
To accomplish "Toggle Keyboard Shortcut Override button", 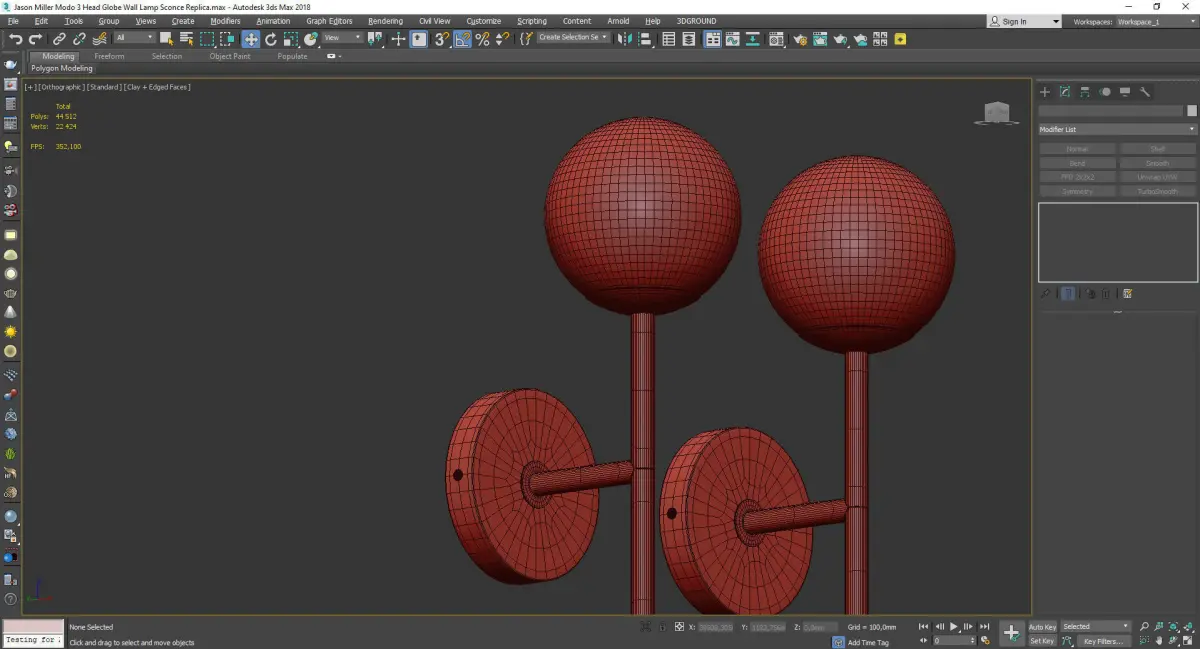I will [418, 39].
